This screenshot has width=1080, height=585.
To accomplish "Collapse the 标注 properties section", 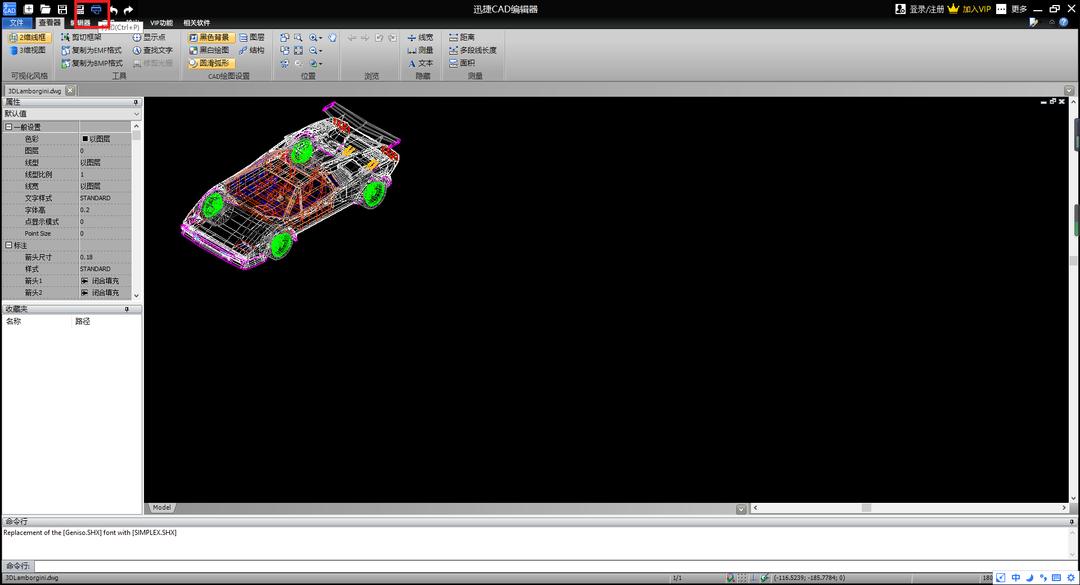I will pos(9,245).
